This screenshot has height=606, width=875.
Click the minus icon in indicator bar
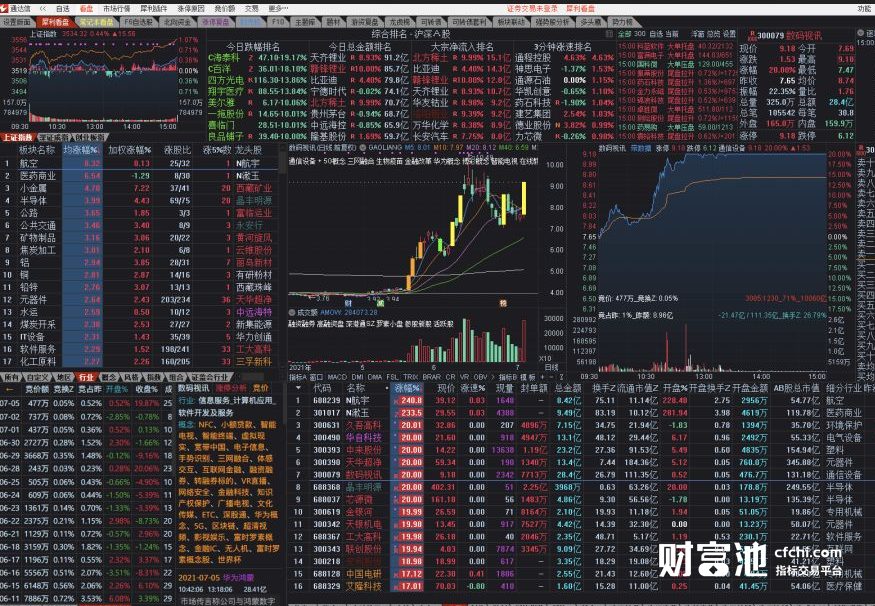[x=551, y=377]
